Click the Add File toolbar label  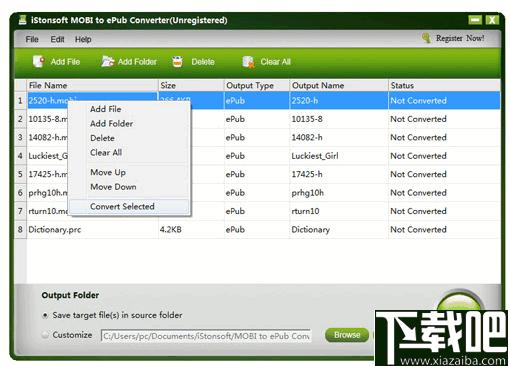65,62
